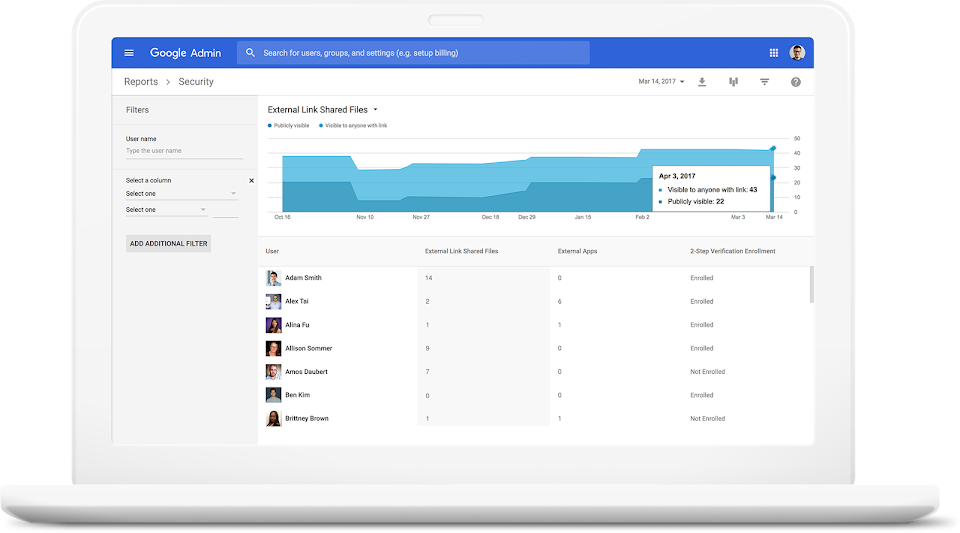
Task: Click ADD ADDITIONAL FILTER button
Action: tap(168, 244)
